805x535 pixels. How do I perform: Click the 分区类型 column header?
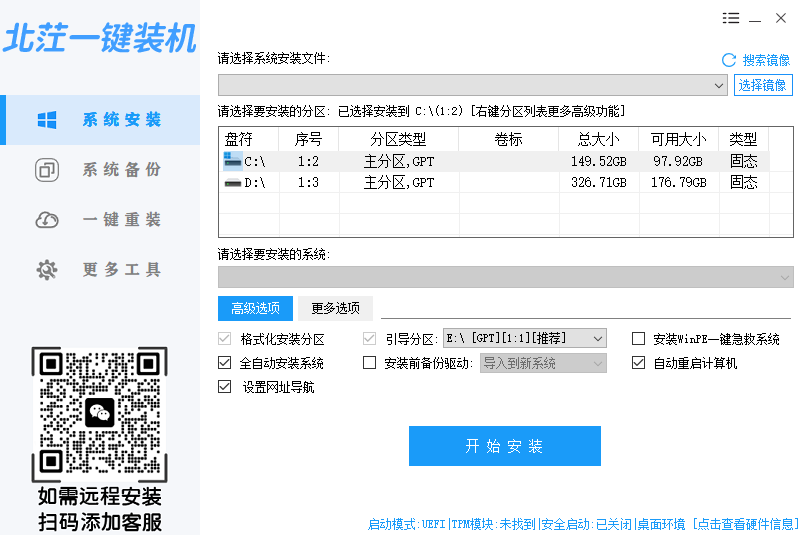(398, 139)
